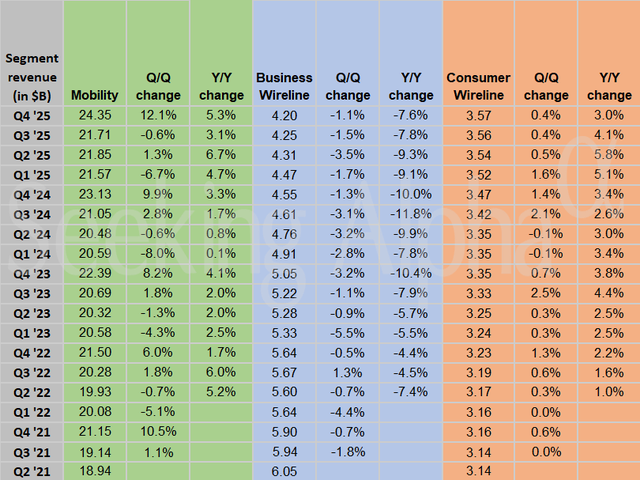Viewport: 640px width, 480px height.
Task: Click the 24.35 Mobility revenue cell
Action: (x=95, y=114)
